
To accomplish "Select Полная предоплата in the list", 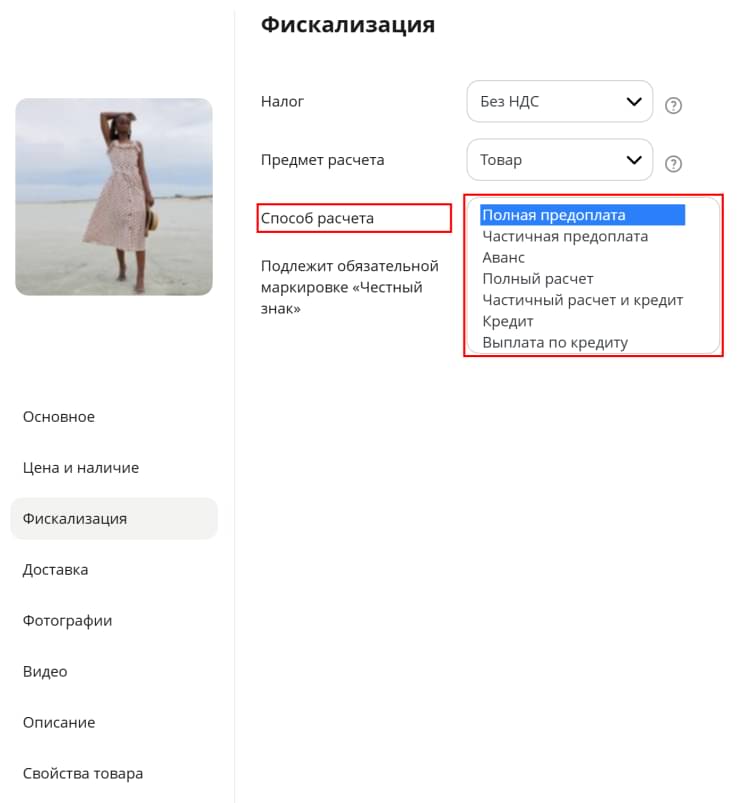I will pos(583,215).
